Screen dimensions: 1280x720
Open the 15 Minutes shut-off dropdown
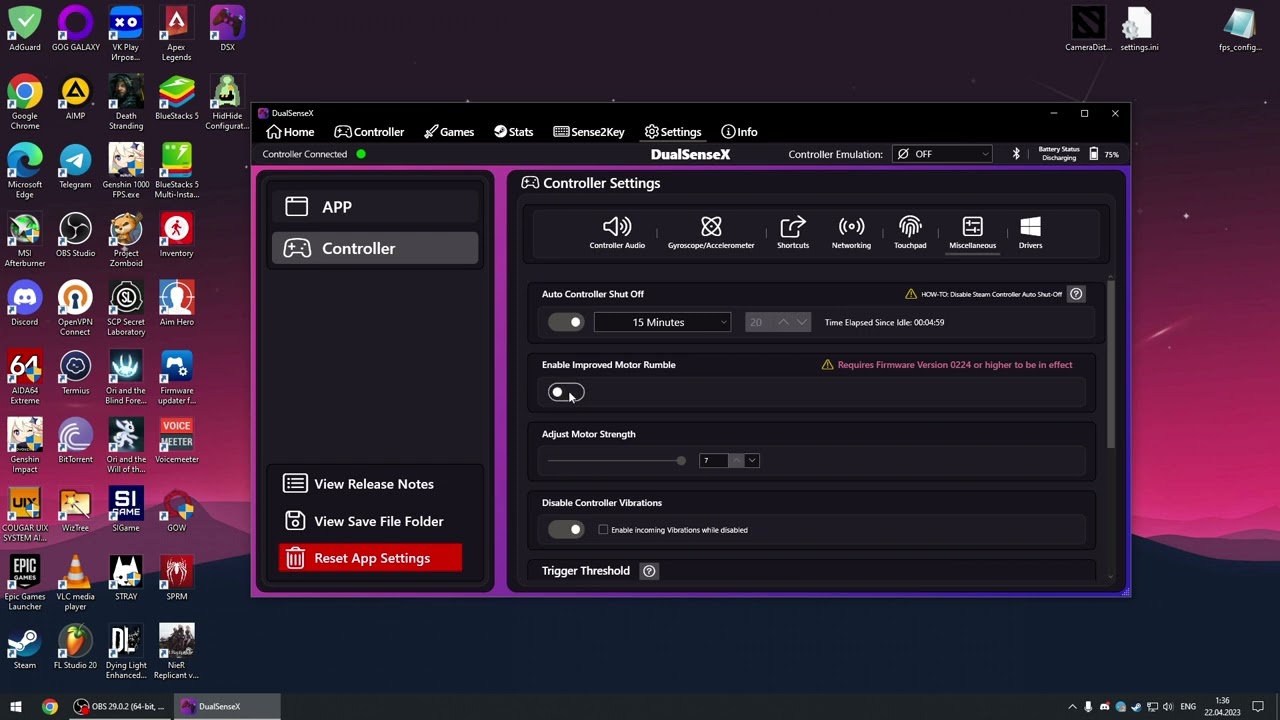point(662,322)
